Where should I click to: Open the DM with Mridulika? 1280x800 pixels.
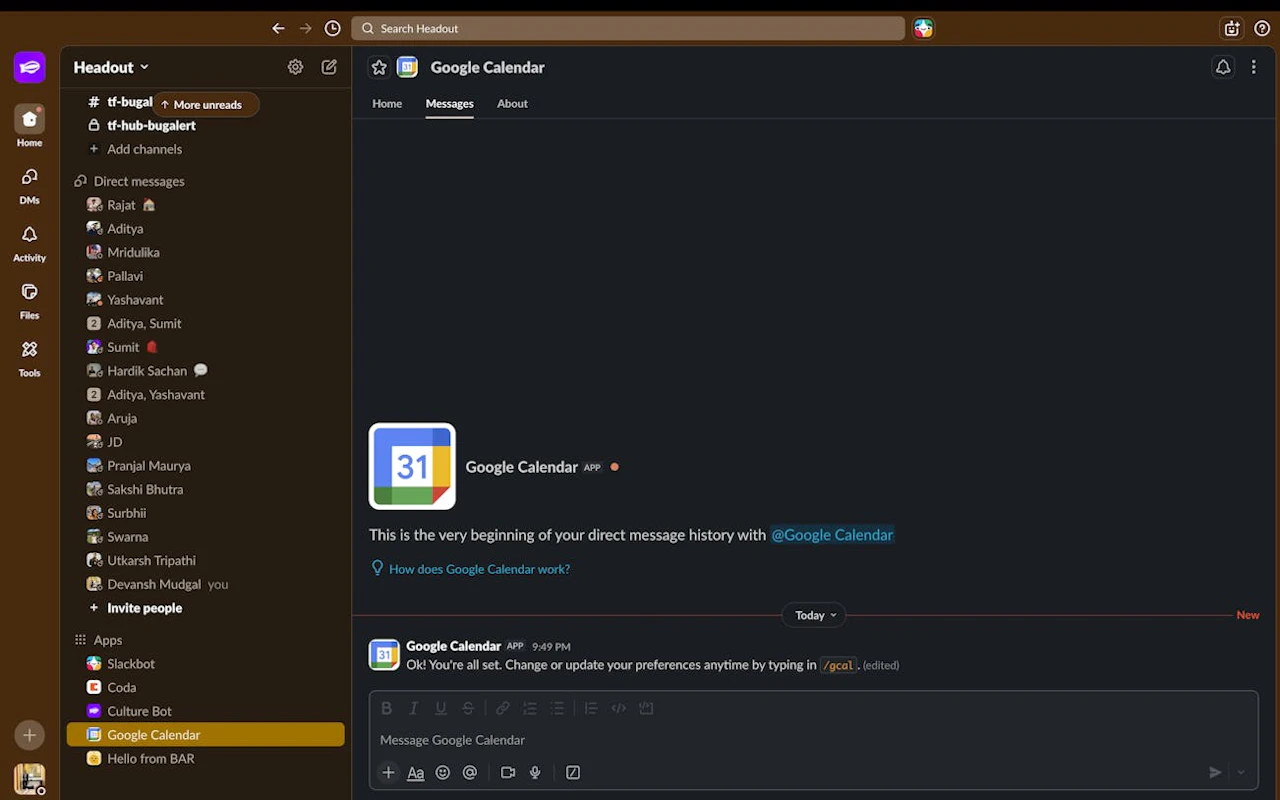coord(205,252)
